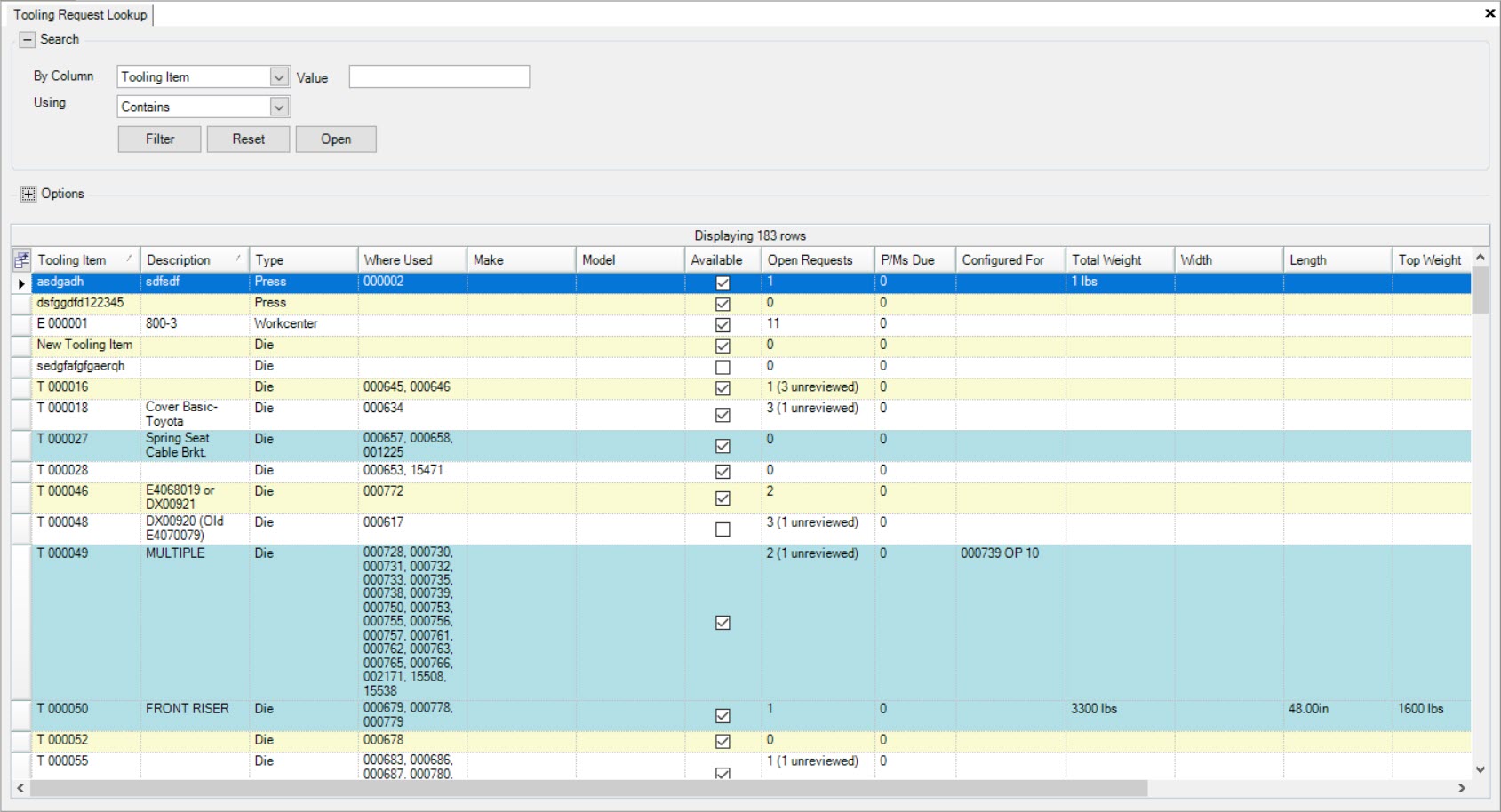The width and height of the screenshot is (1501, 812).
Task: Click the 48.00in length cell
Action: (x=1338, y=716)
